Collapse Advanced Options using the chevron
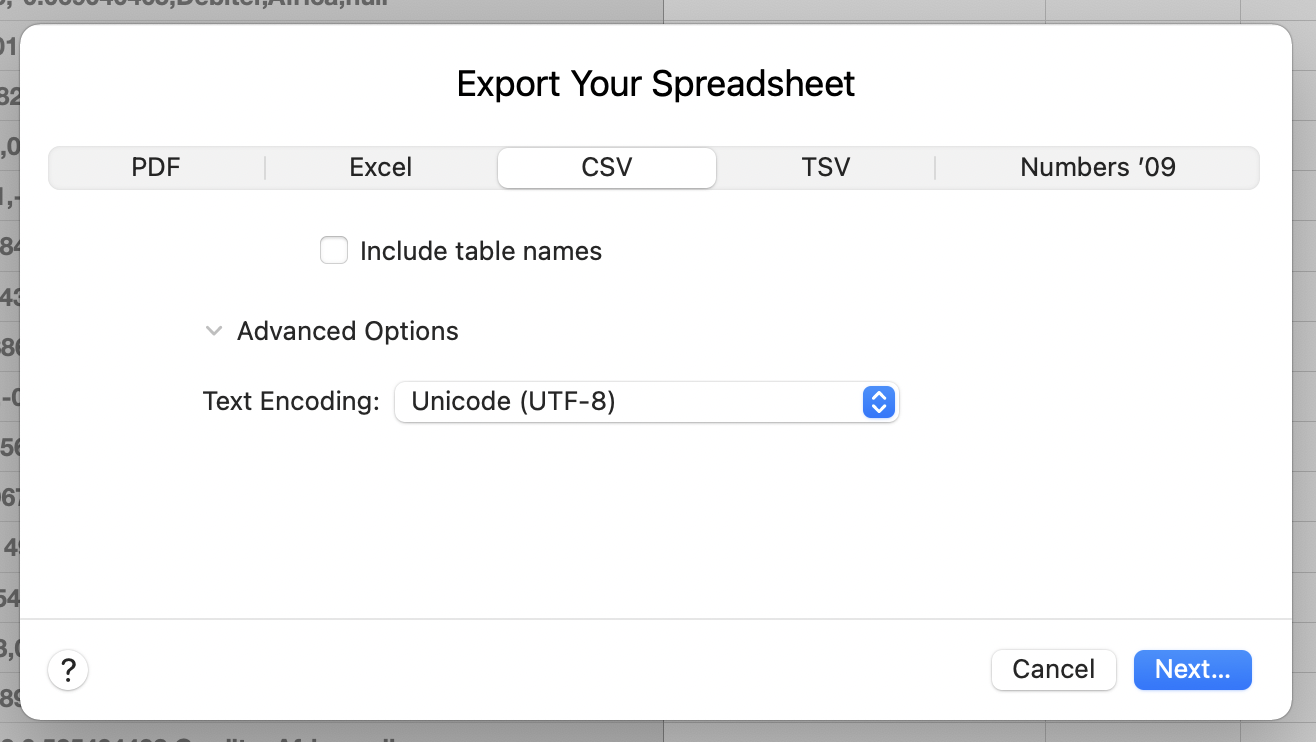Viewport: 1316px width, 742px height. 213,331
